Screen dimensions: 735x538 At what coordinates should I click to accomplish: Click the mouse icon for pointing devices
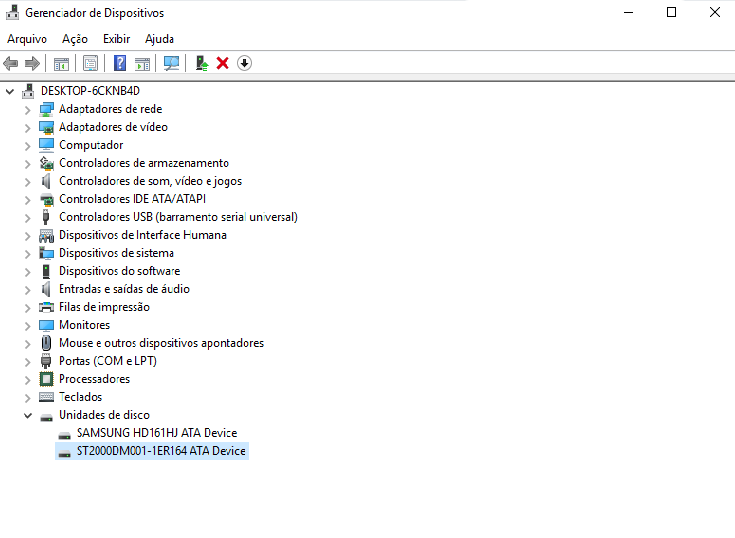46,343
